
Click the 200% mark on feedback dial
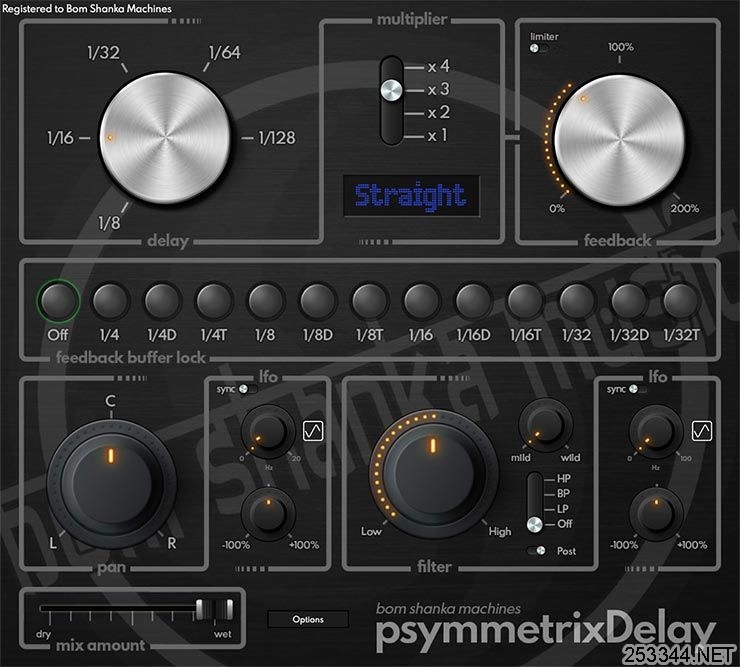click(685, 208)
